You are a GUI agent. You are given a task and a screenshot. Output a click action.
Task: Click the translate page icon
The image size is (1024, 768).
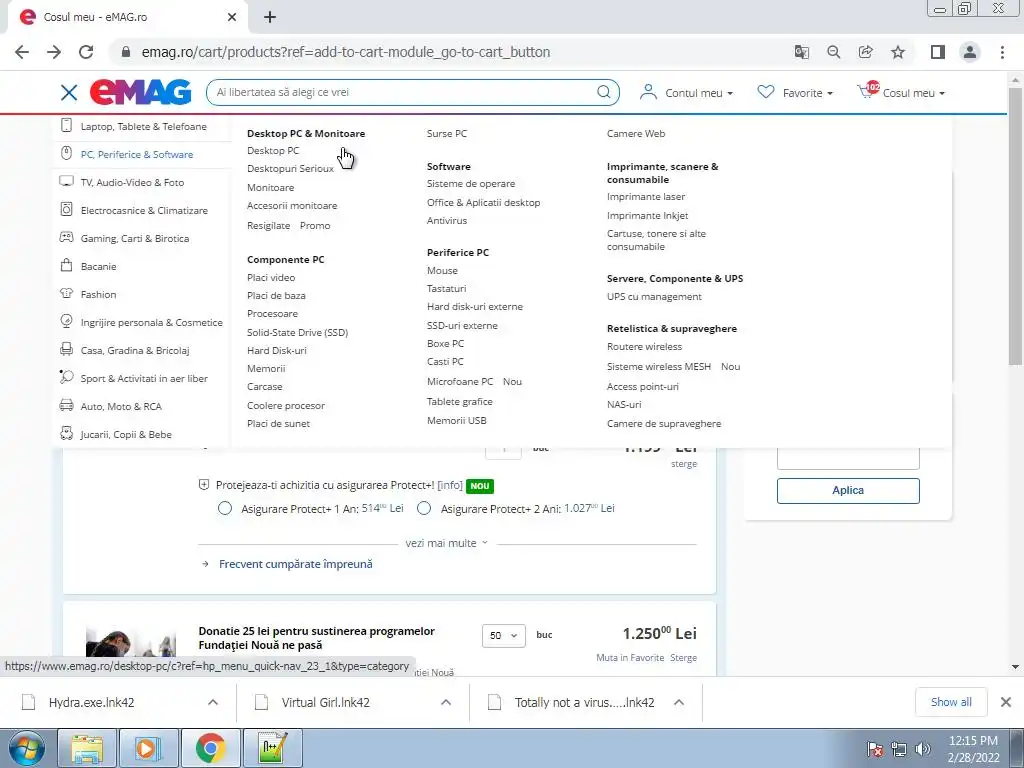coord(801,52)
